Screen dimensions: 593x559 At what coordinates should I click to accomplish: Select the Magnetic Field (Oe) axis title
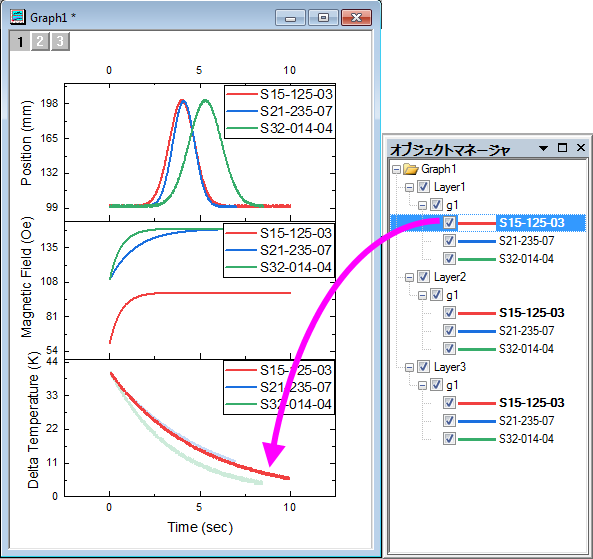click(x=26, y=277)
